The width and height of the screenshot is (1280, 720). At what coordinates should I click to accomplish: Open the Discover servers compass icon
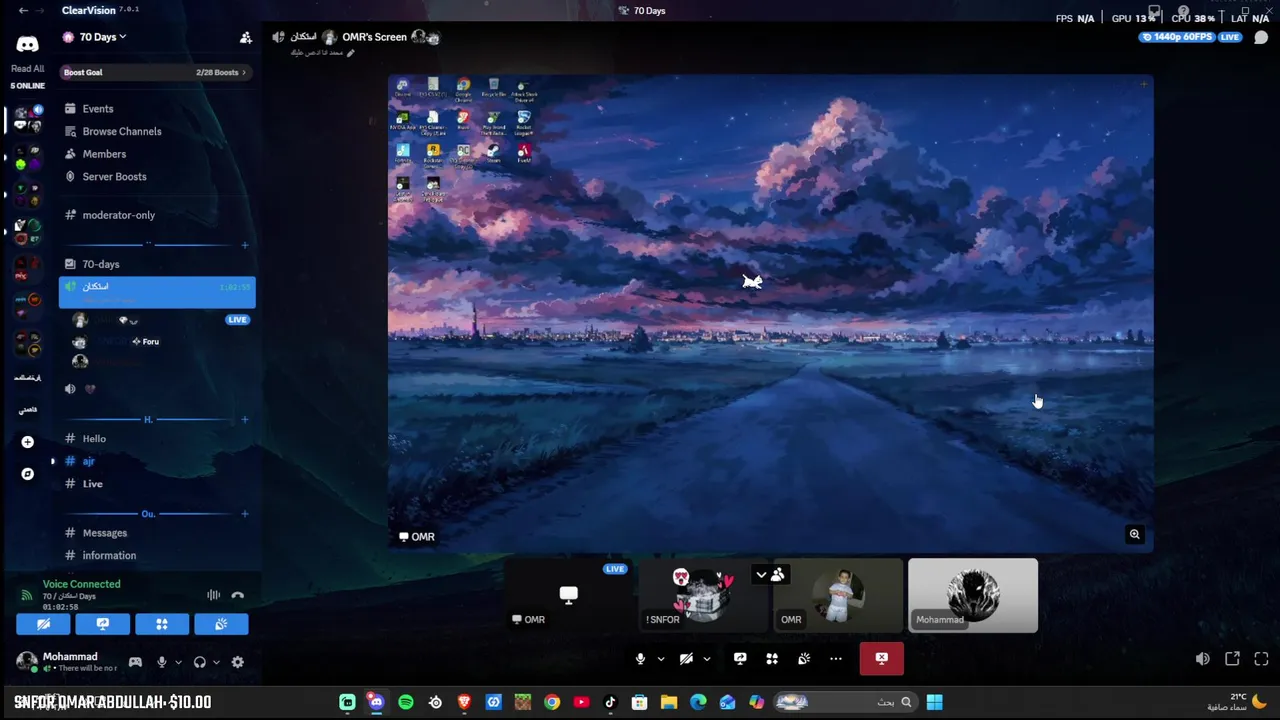coord(28,474)
